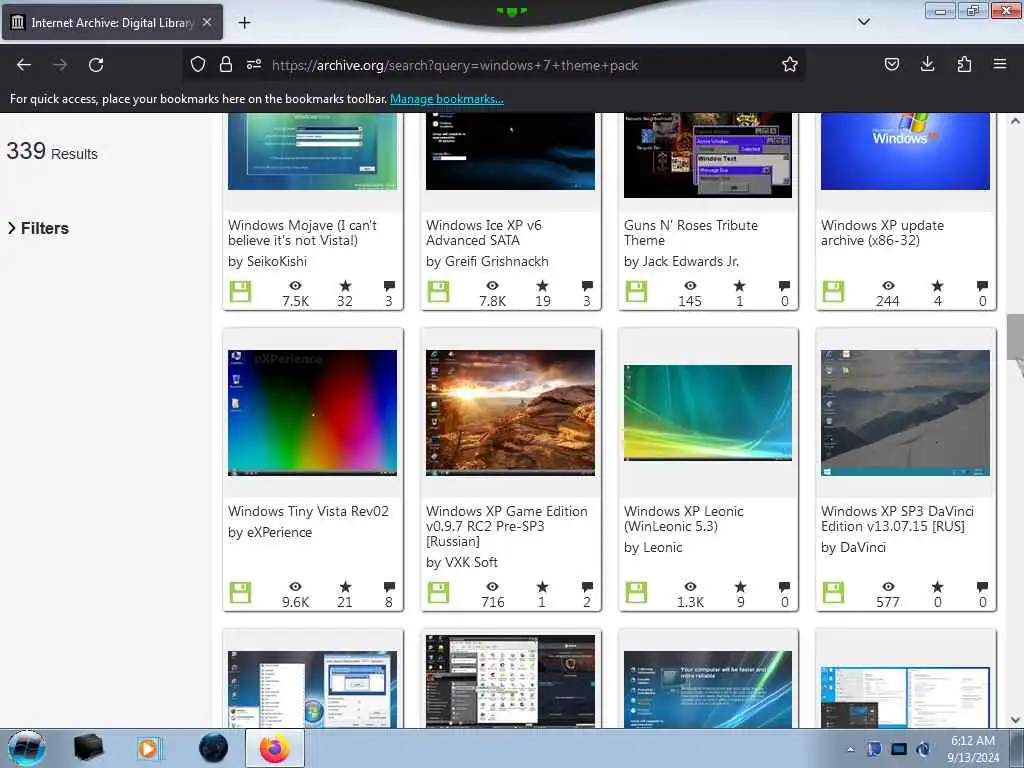Open Windows XP update archive title

(882, 232)
